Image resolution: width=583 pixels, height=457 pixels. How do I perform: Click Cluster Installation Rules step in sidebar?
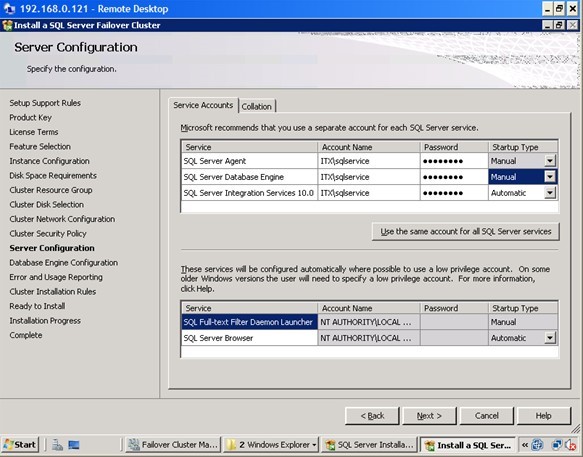point(53,292)
